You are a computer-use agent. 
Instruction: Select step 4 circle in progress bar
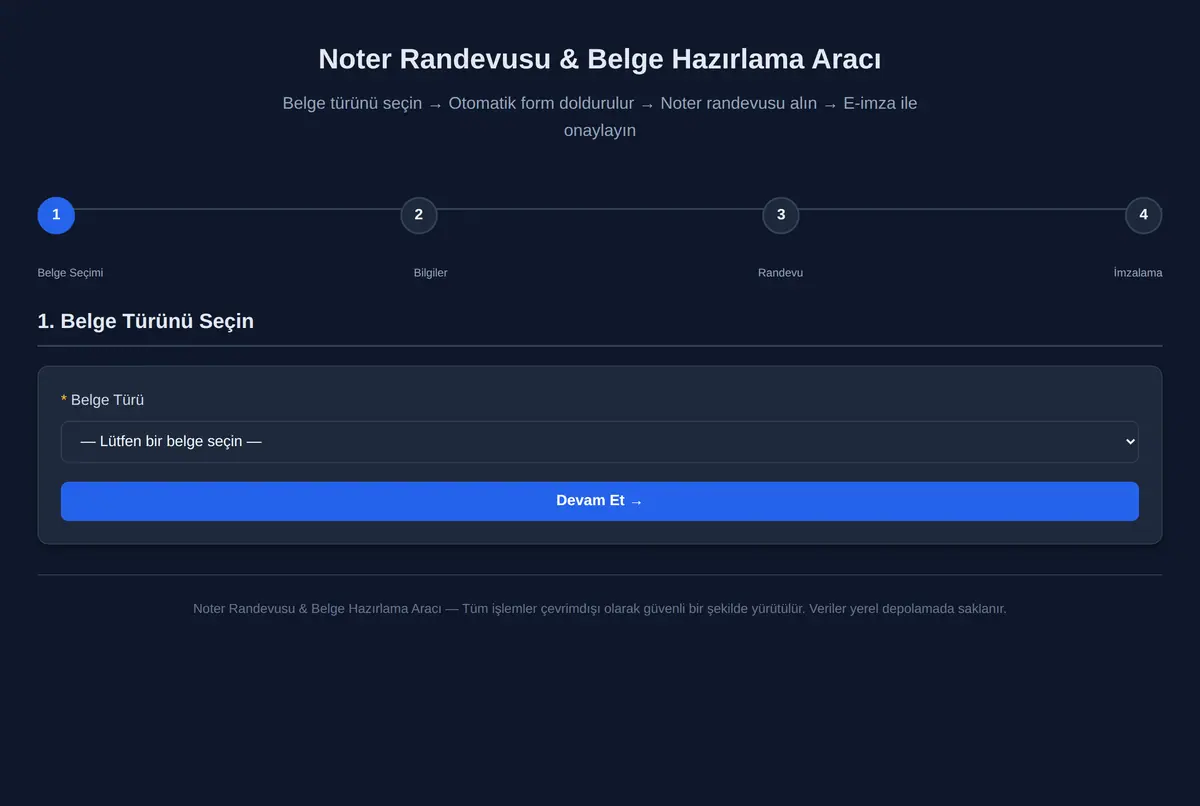click(x=1143, y=215)
